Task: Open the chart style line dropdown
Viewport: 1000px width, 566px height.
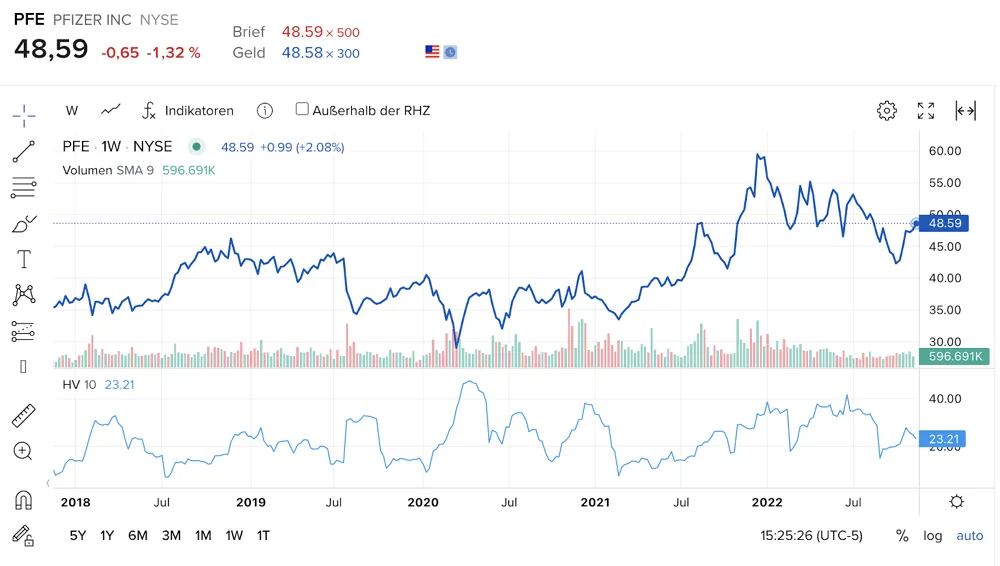Action: coord(111,110)
